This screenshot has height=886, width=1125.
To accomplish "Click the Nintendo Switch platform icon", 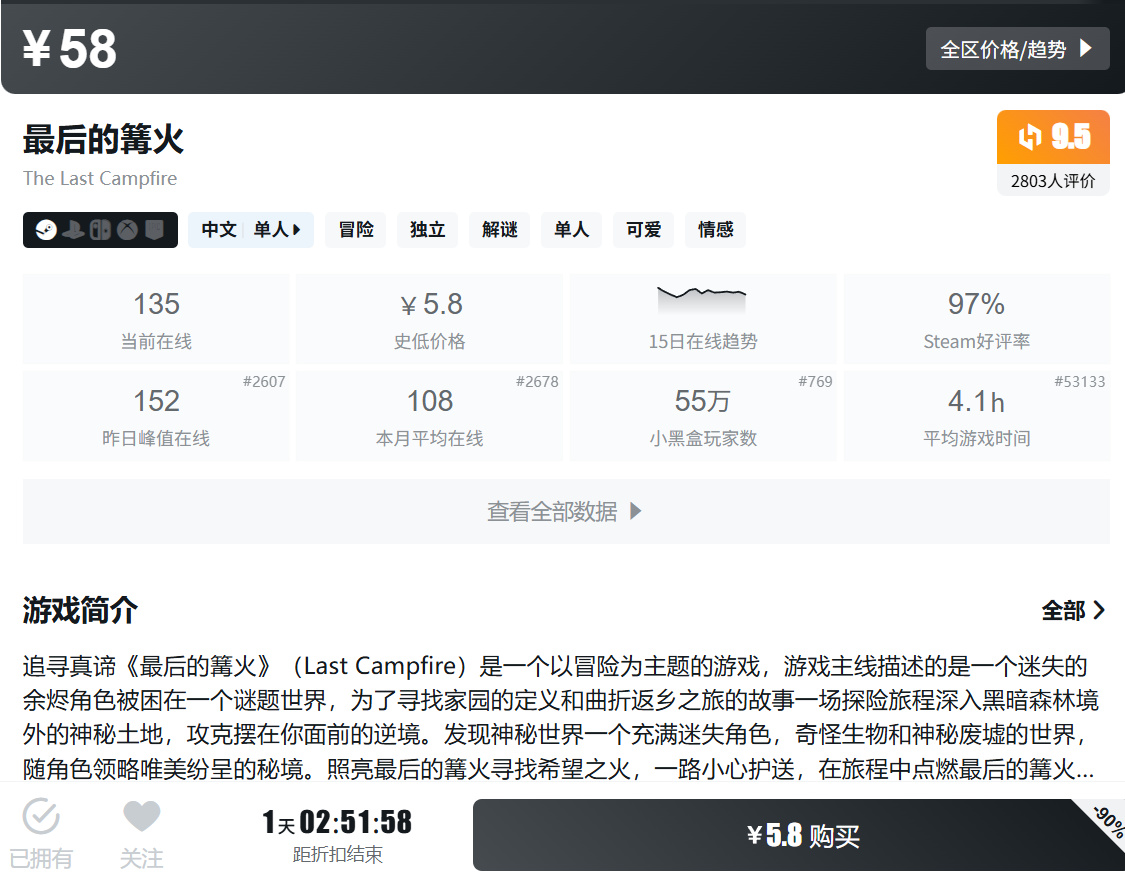I will (100, 230).
